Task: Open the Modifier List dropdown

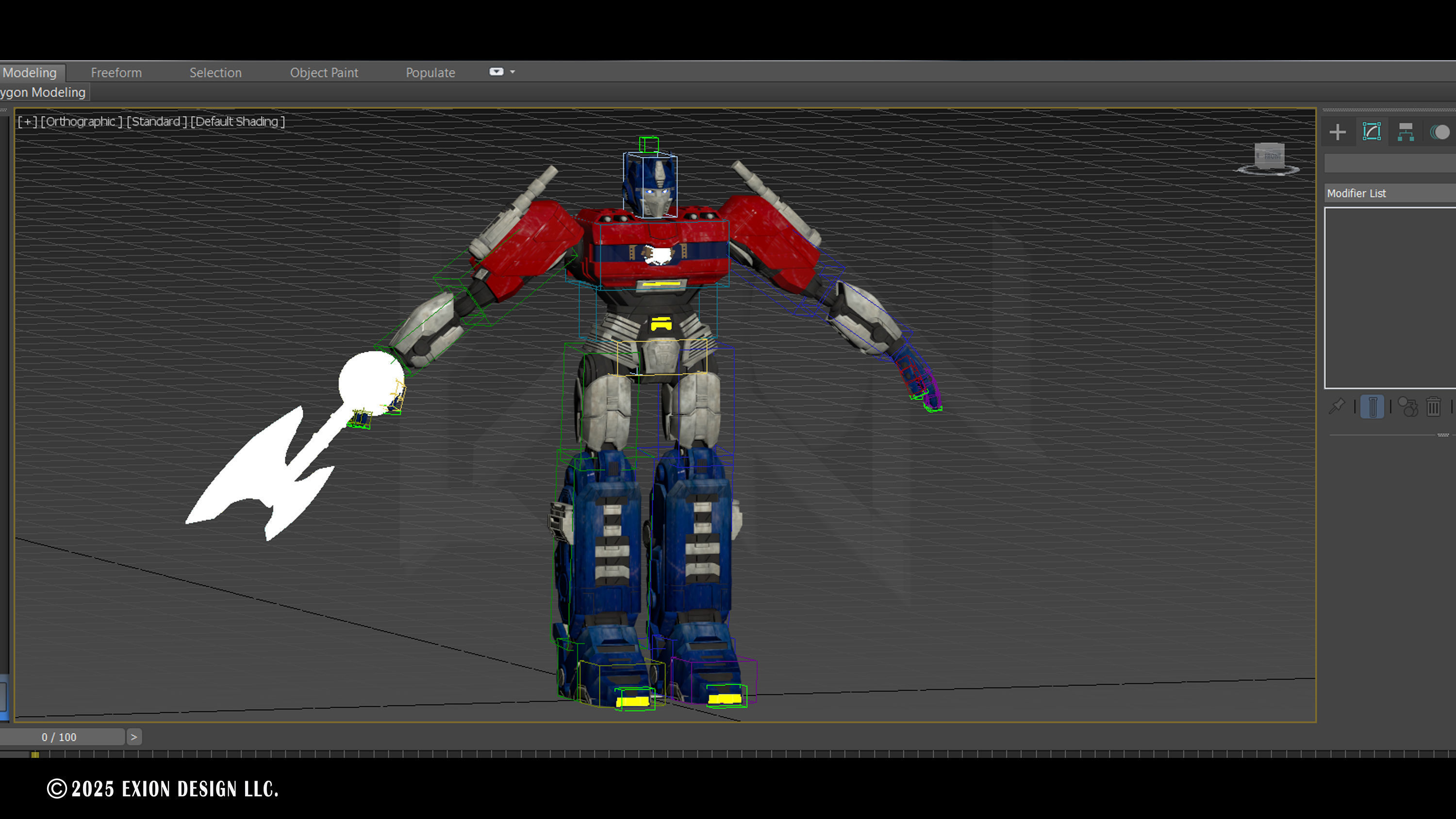Action: tap(1390, 193)
